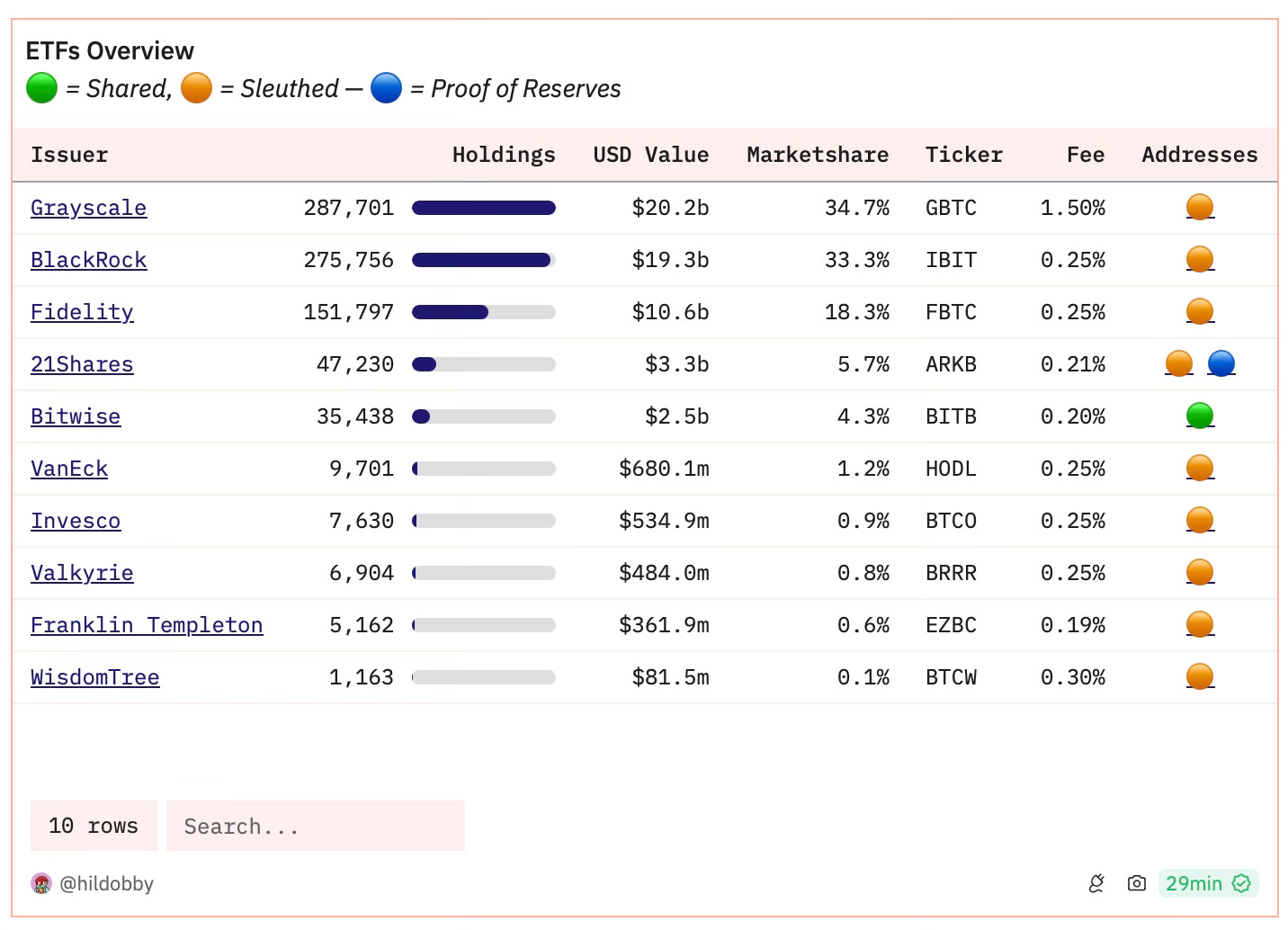Select the GBTC ticker cell
The image size is (1288, 930).
pyautogui.click(x=951, y=208)
